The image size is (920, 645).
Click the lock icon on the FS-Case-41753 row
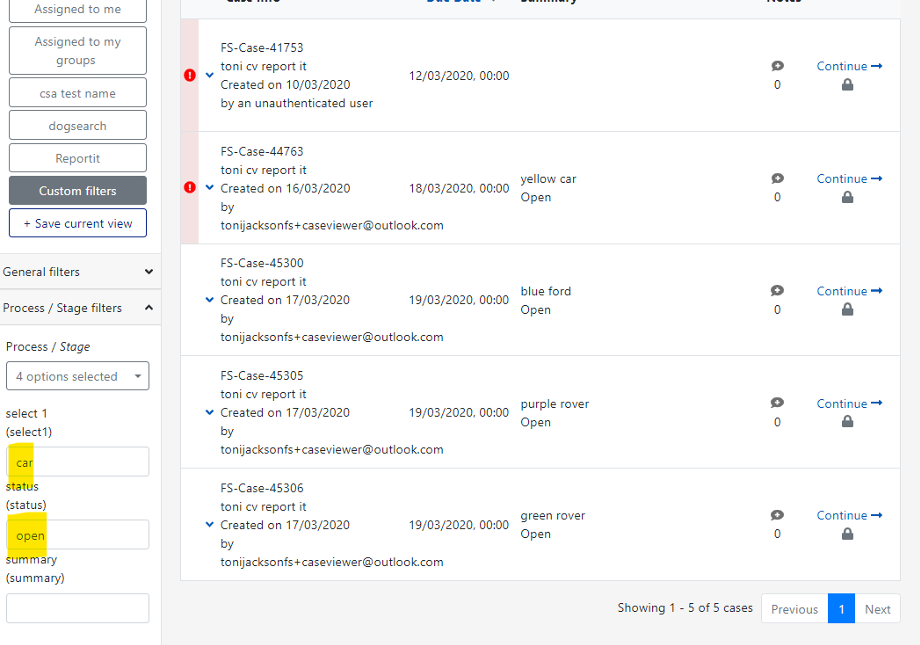coord(847,85)
